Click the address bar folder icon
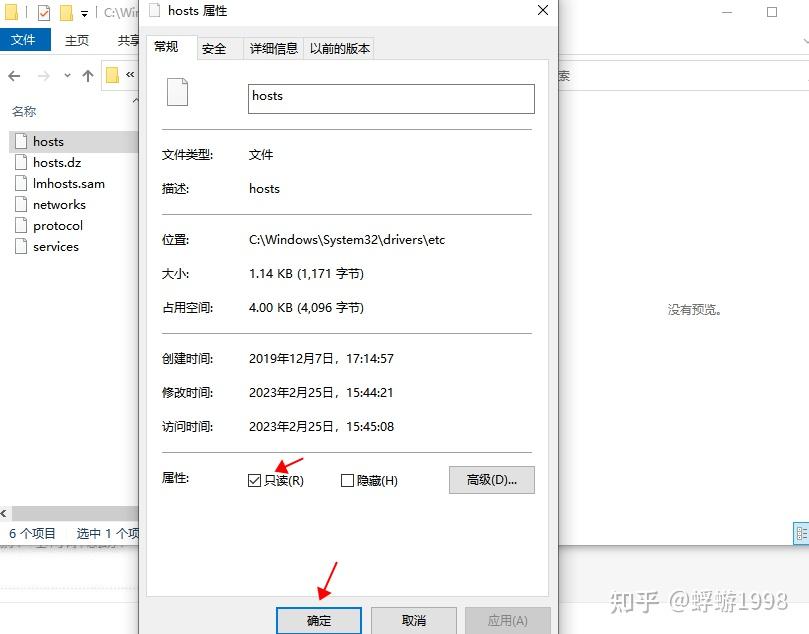This screenshot has height=634, width=809. click(x=112, y=75)
